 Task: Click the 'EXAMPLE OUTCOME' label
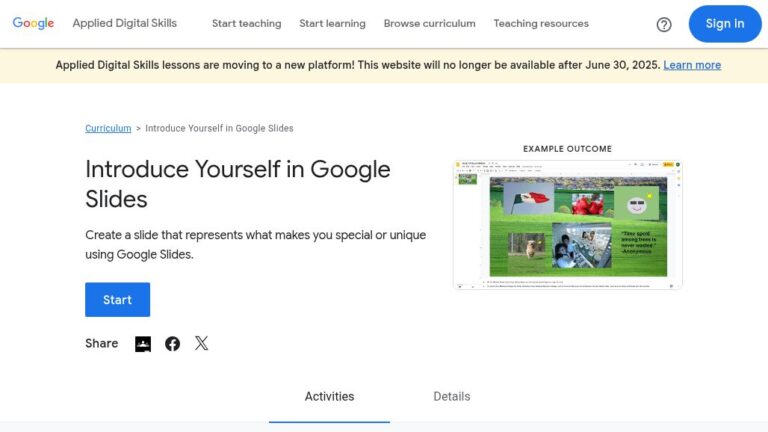coord(567,149)
